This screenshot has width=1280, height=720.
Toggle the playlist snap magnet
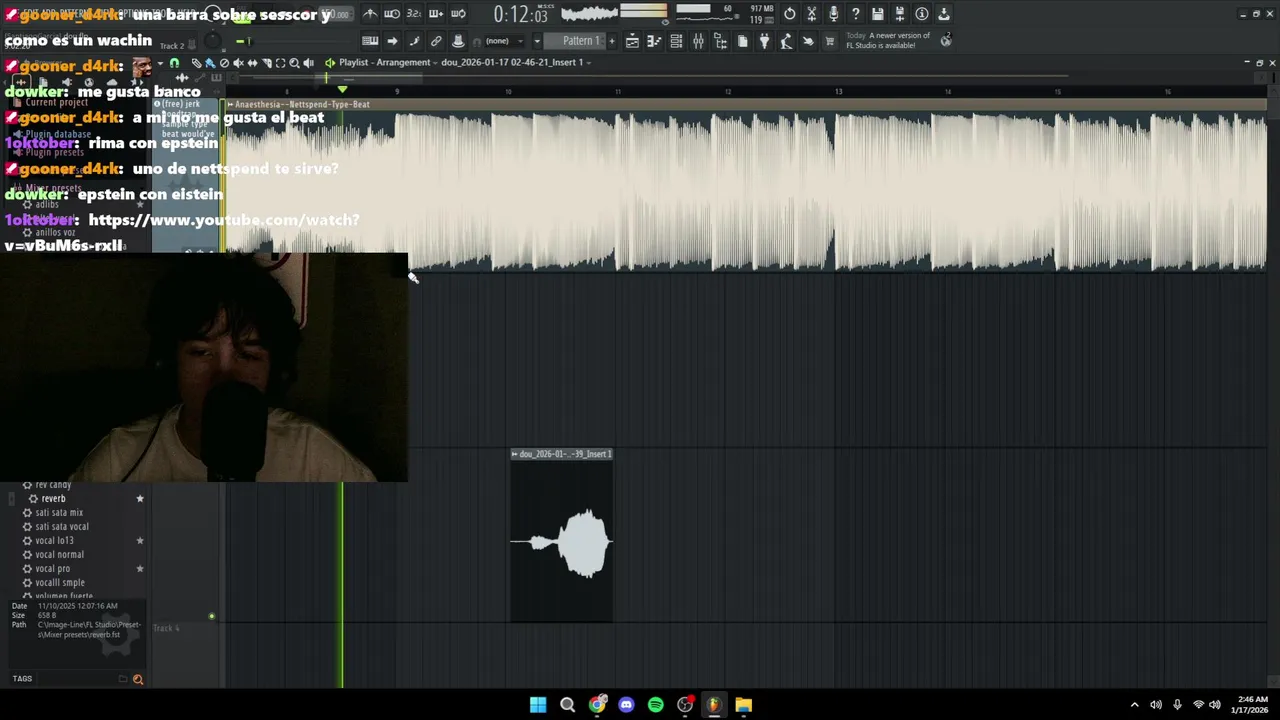click(x=174, y=62)
